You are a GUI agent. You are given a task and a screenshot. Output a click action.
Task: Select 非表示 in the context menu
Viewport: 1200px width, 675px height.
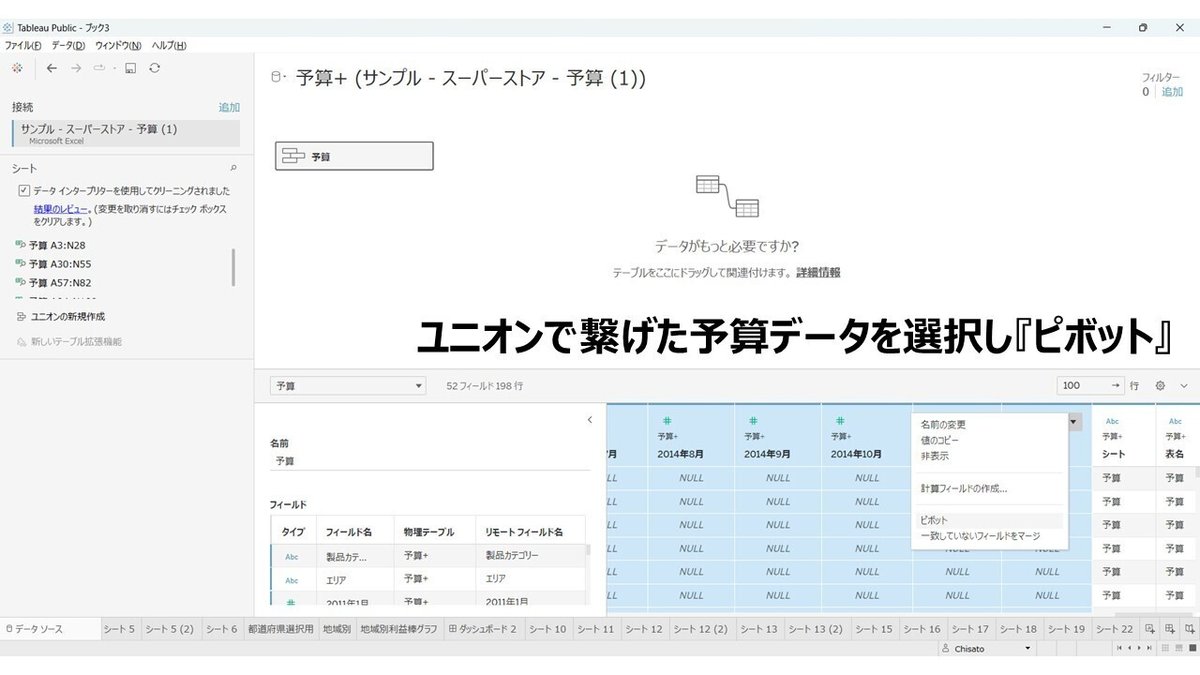coord(935,456)
